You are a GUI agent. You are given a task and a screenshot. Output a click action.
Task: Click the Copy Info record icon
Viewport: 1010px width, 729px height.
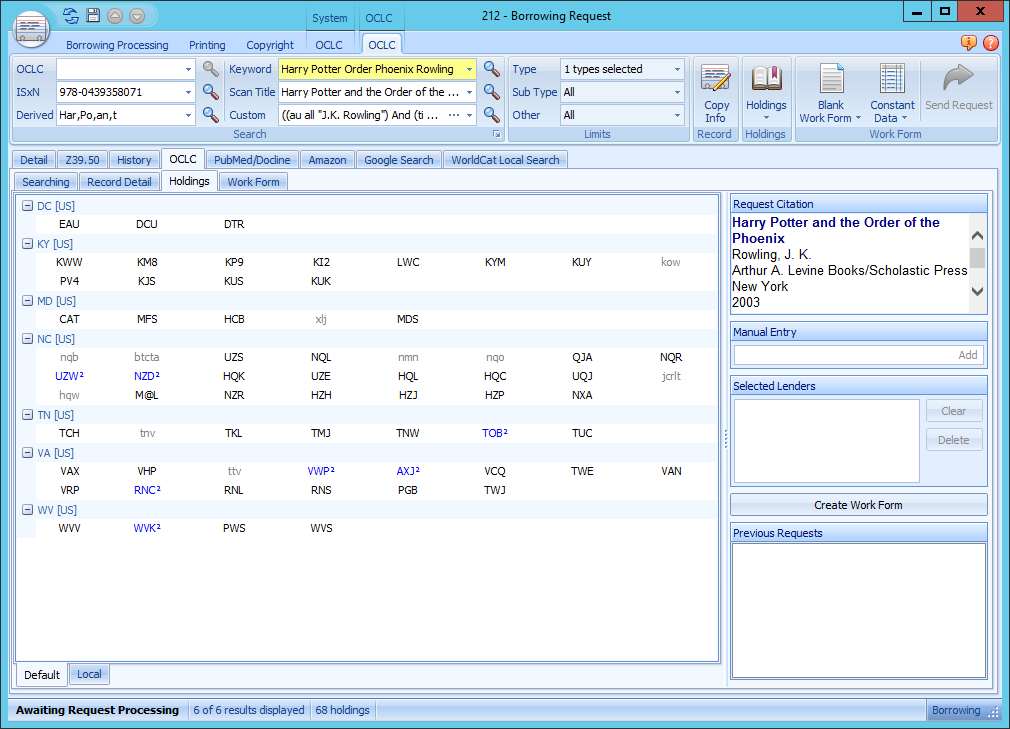pyautogui.click(x=715, y=80)
